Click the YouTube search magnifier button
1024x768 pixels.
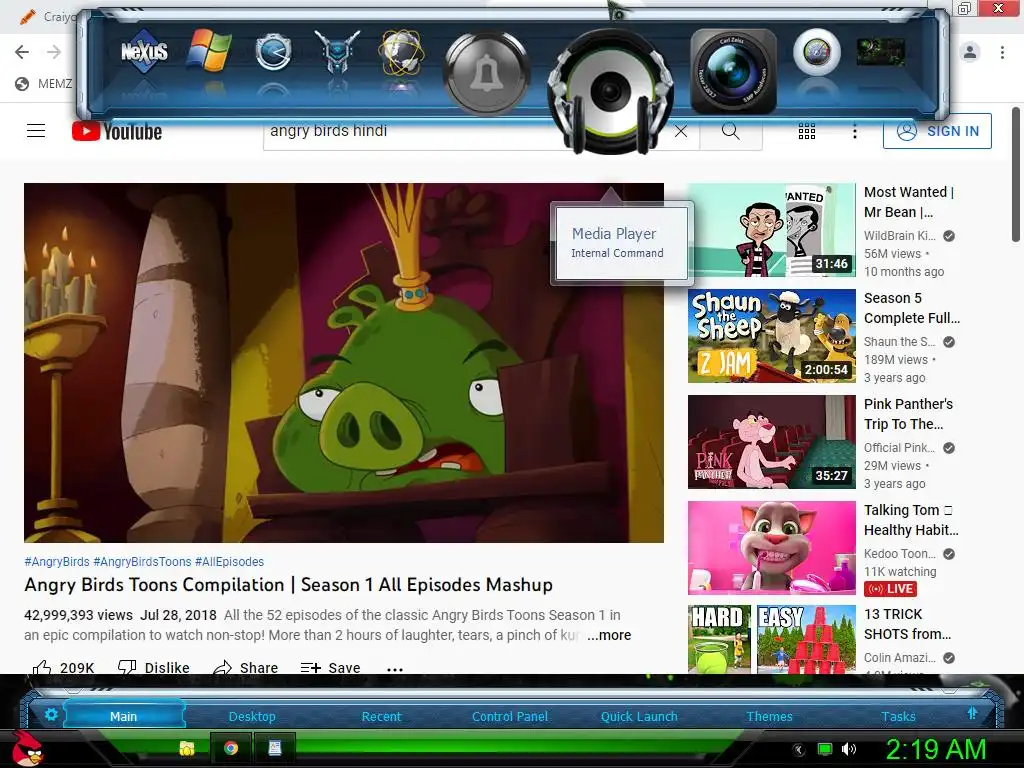point(731,131)
